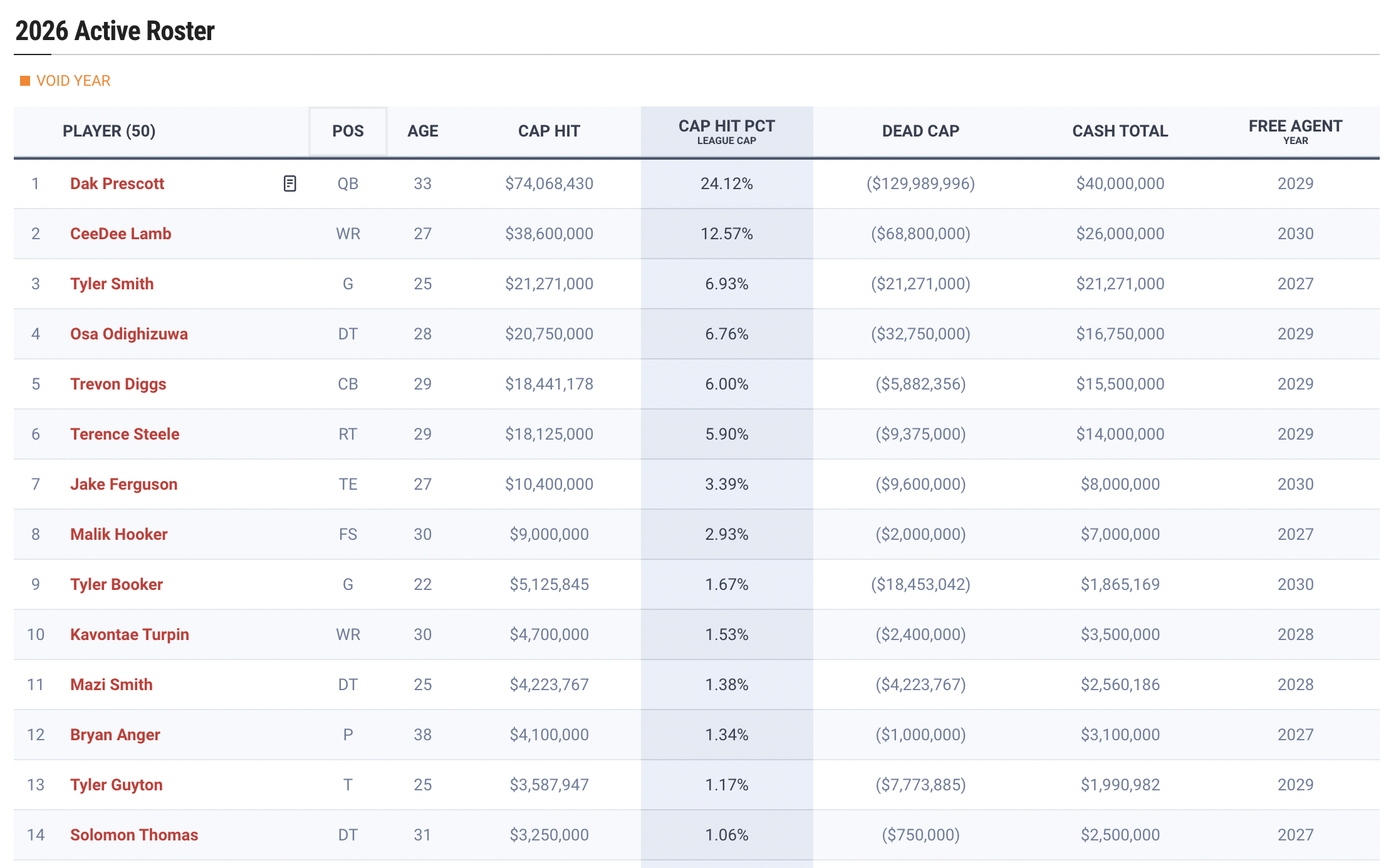Viewport: 1396px width, 868px height.
Task: Select cash total $26,000,000
Action: coord(1120,234)
